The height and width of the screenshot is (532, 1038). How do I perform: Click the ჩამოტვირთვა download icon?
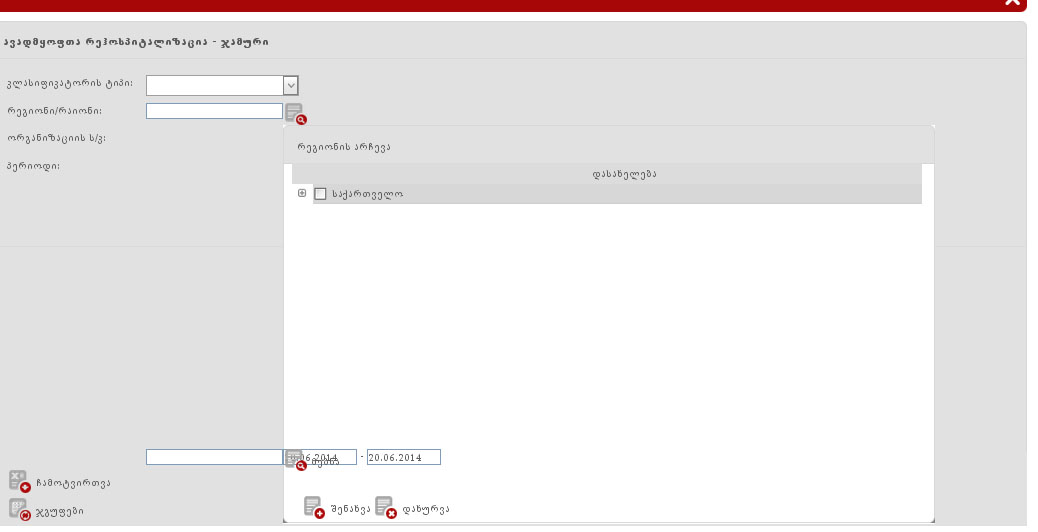point(19,481)
